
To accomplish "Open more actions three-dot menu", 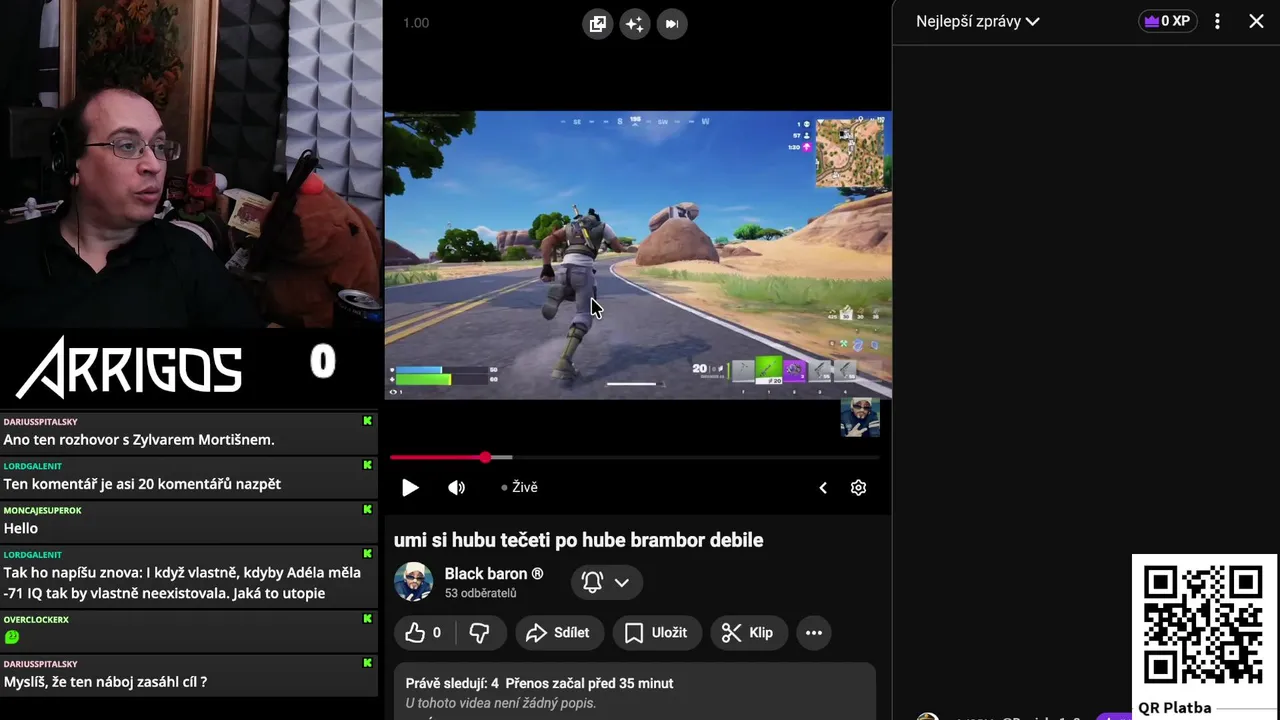I will pyautogui.click(x=814, y=633).
